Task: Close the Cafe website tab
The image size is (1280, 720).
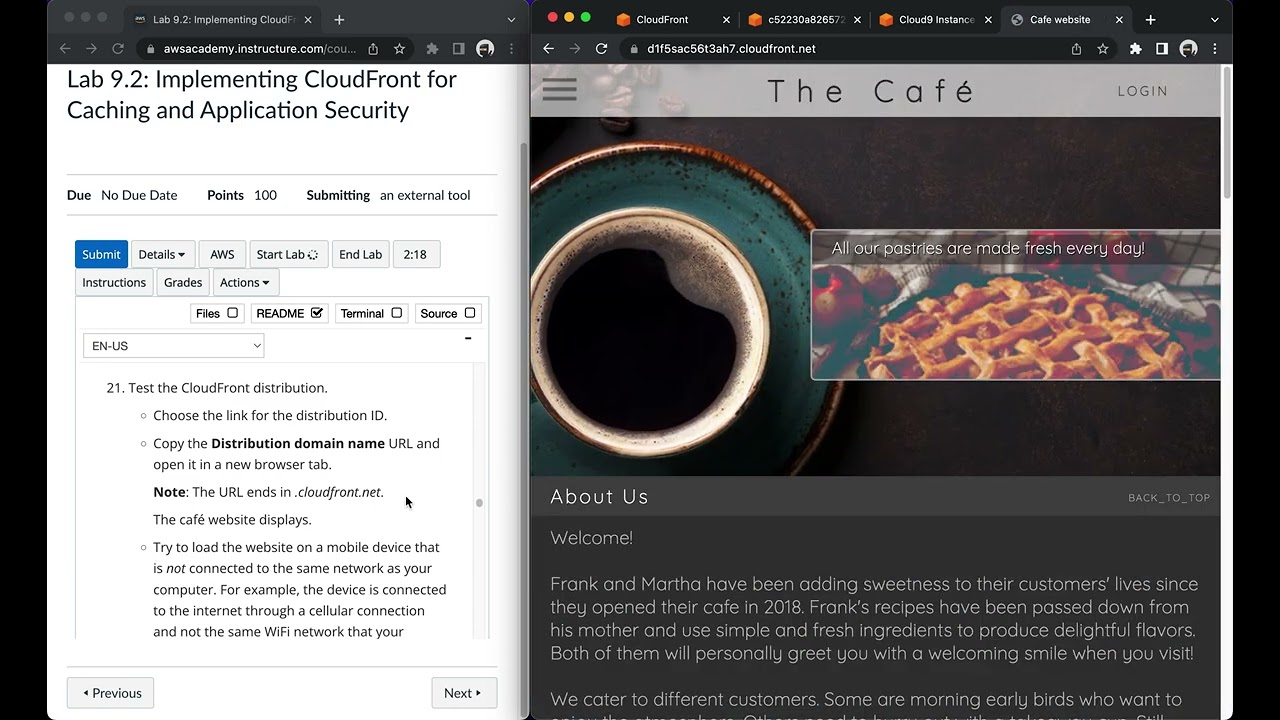Action: point(1119,19)
